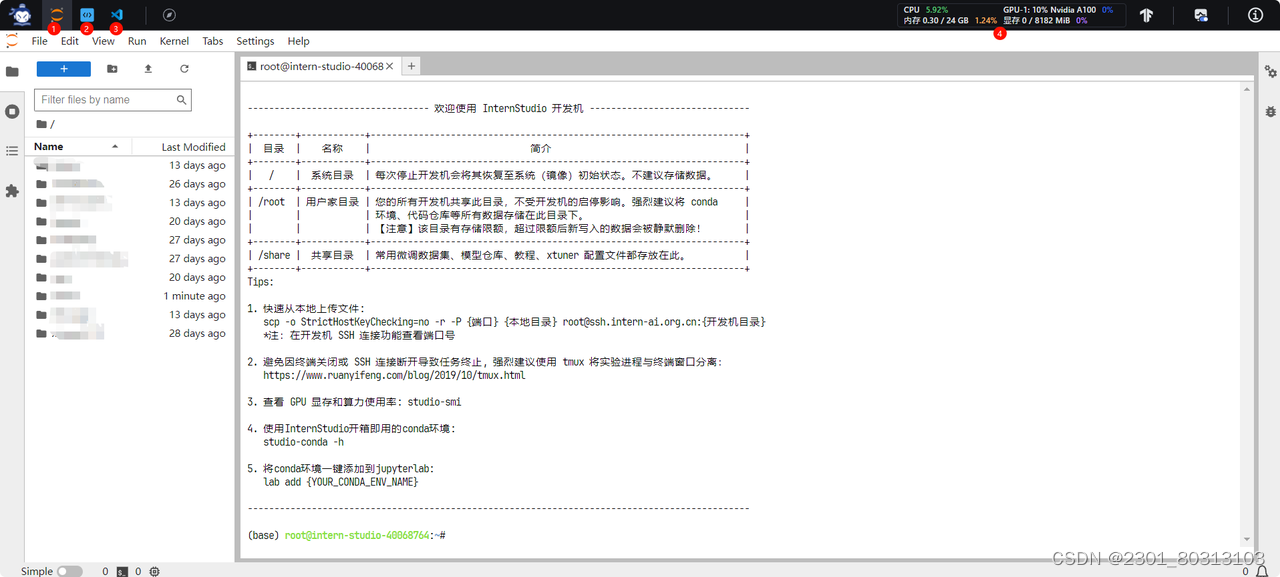Screen dimensions: 1280x577
Task: Click the 'studio-conda -h' command text
Action: point(303,441)
